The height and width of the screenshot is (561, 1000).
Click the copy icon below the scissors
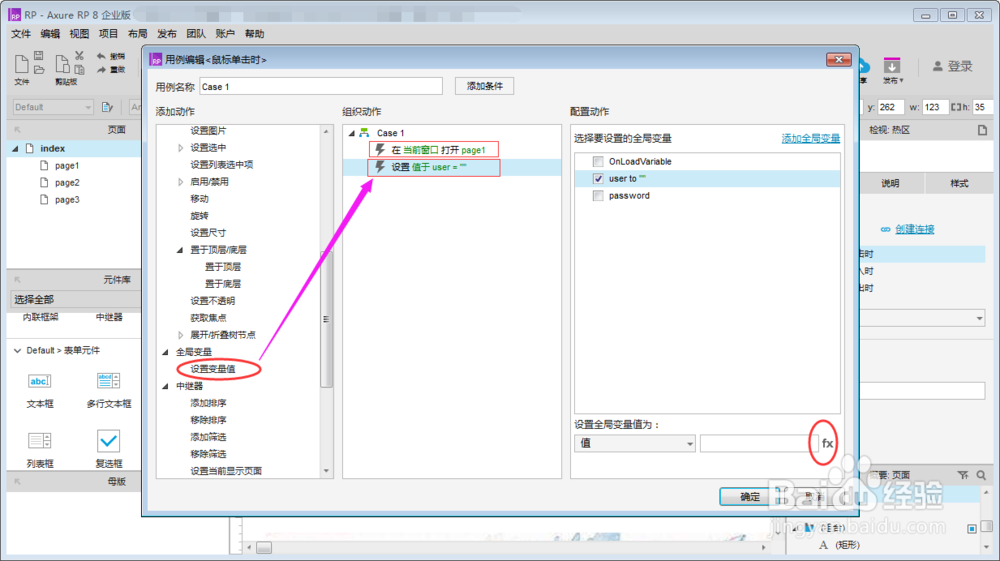pos(79,69)
